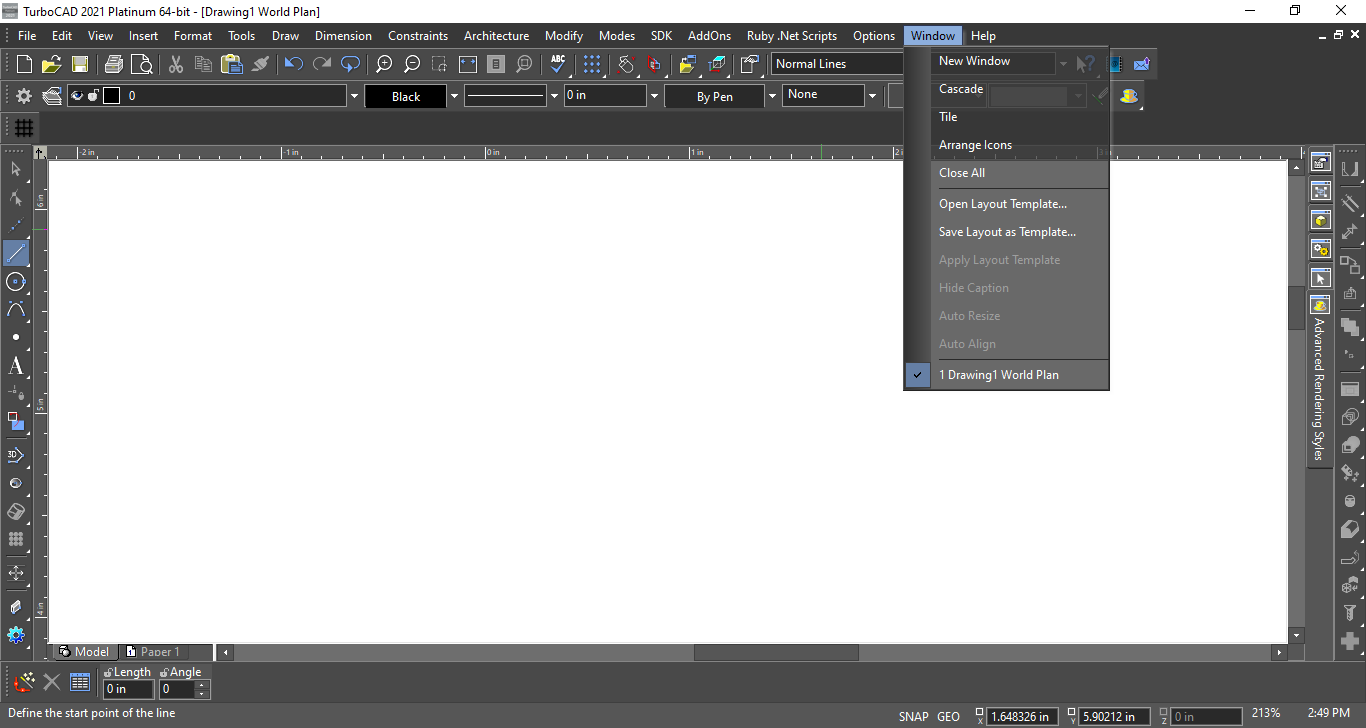Viewport: 1366px width, 728px height.
Task: Toggle SNAP mode in status bar
Action: (913, 716)
